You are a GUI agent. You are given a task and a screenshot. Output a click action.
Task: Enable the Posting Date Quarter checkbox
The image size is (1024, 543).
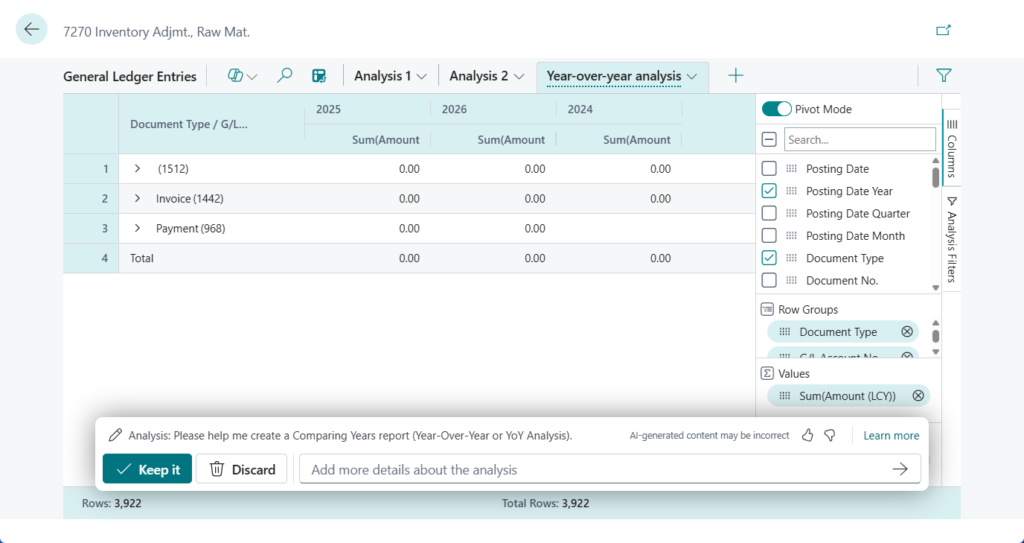tap(769, 213)
